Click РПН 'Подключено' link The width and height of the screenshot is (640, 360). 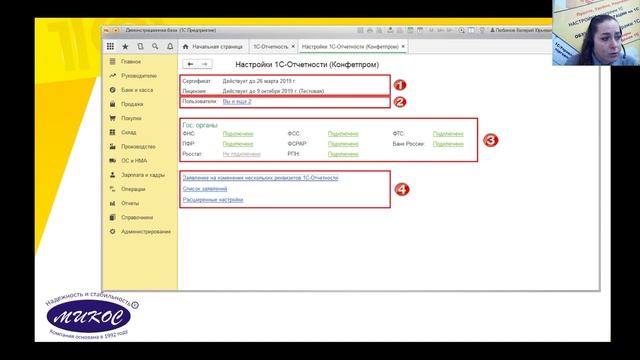pos(343,154)
